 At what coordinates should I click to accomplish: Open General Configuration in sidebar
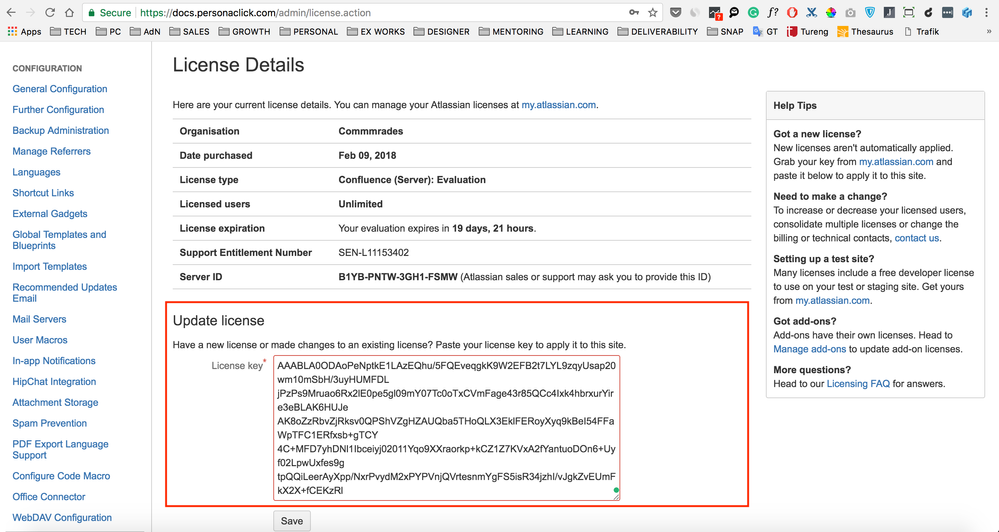60,89
